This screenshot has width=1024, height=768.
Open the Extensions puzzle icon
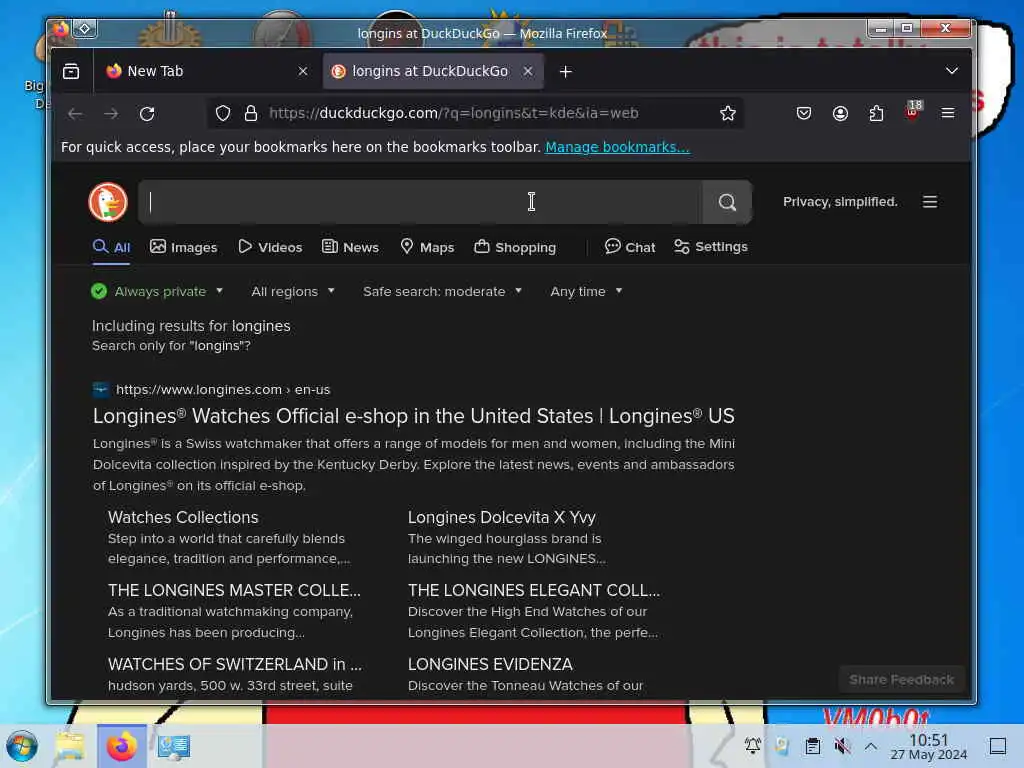point(876,114)
